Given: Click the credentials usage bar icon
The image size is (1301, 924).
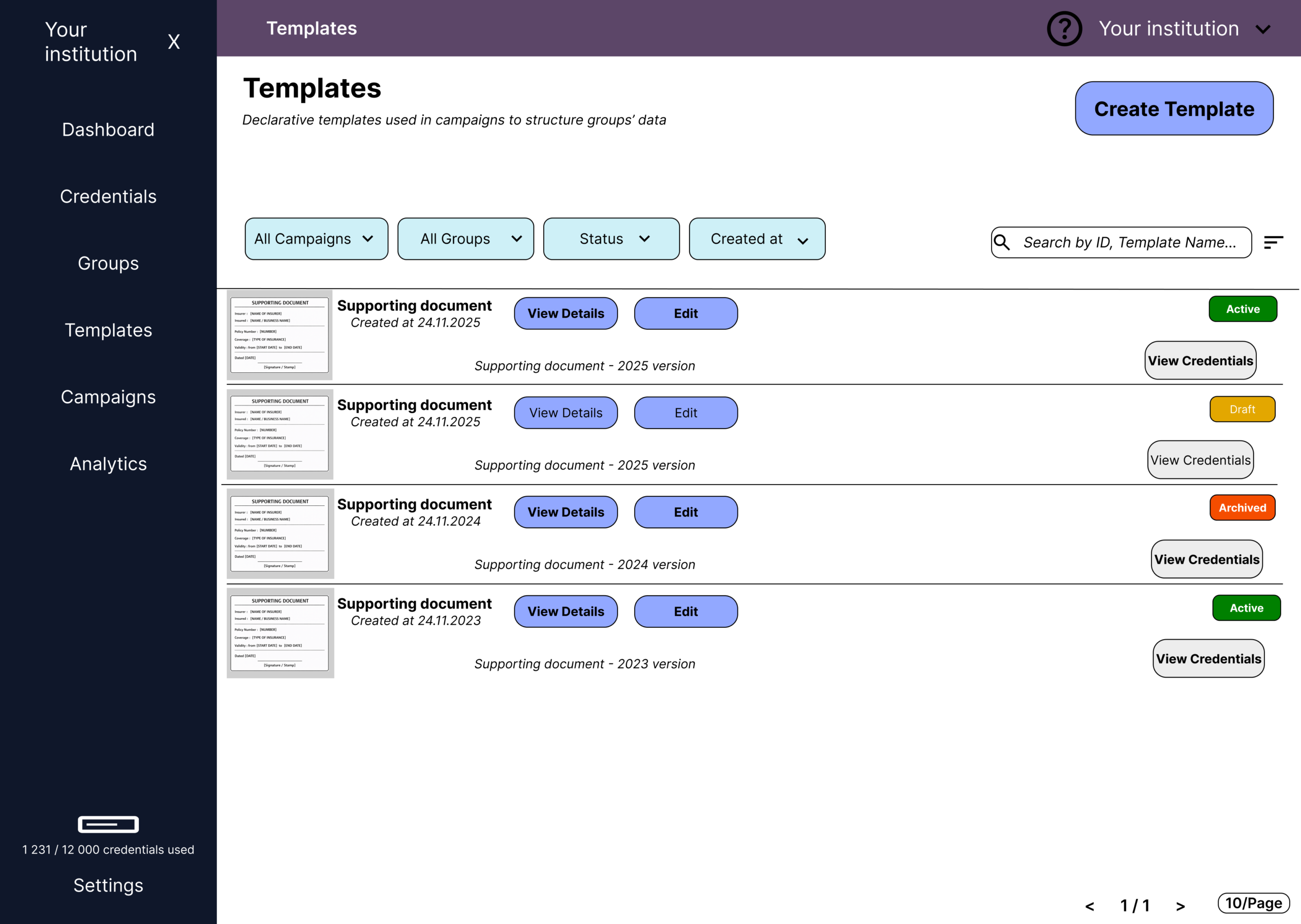Looking at the screenshot, I should click(x=108, y=824).
